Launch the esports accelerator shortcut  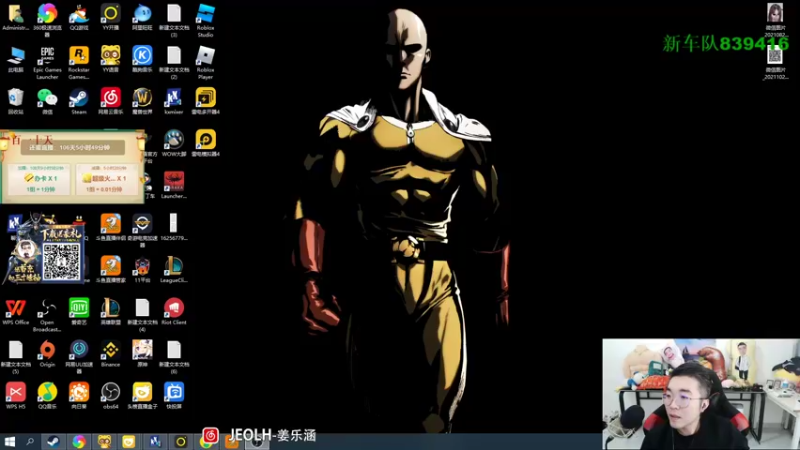pos(142,231)
